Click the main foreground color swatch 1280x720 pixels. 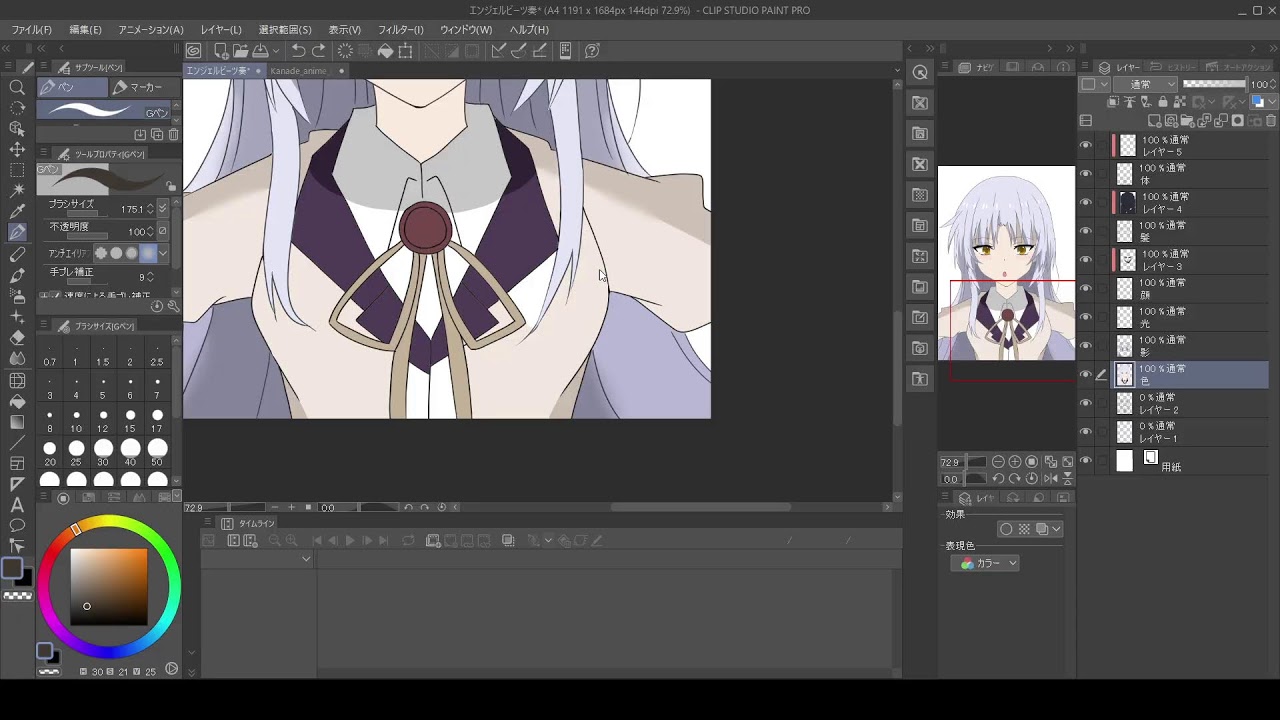pyautogui.click(x=11, y=568)
